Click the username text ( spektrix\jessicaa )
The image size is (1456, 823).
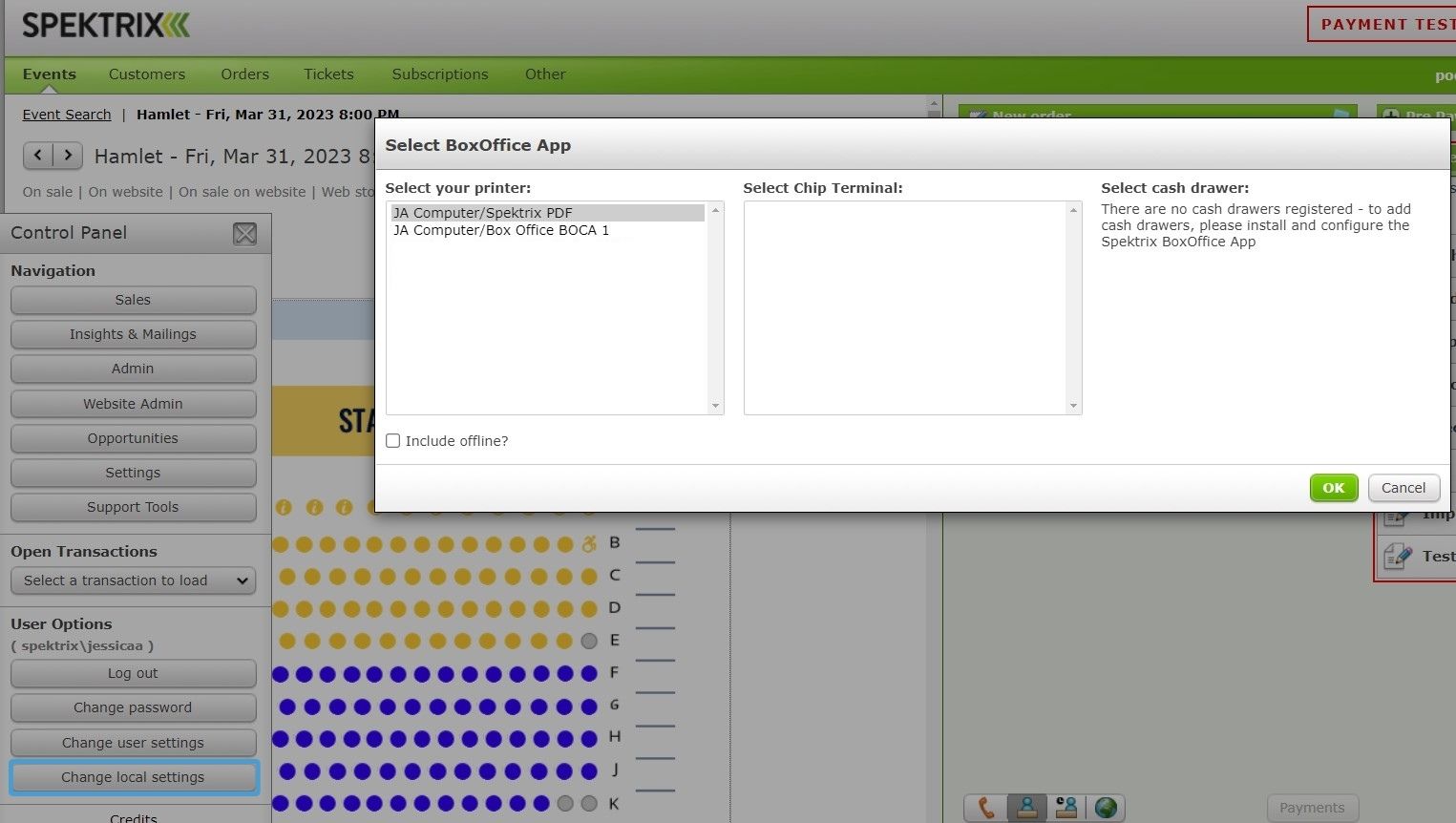tap(82, 645)
